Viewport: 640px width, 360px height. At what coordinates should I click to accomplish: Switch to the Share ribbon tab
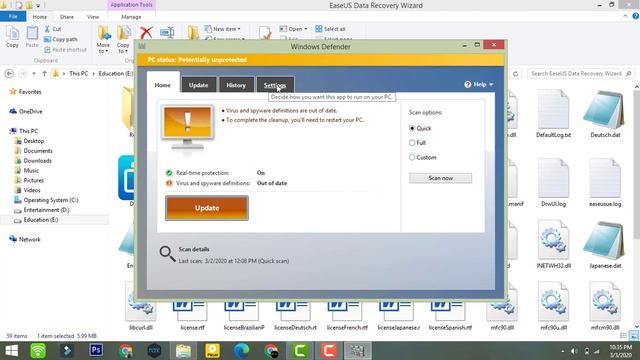(67, 17)
